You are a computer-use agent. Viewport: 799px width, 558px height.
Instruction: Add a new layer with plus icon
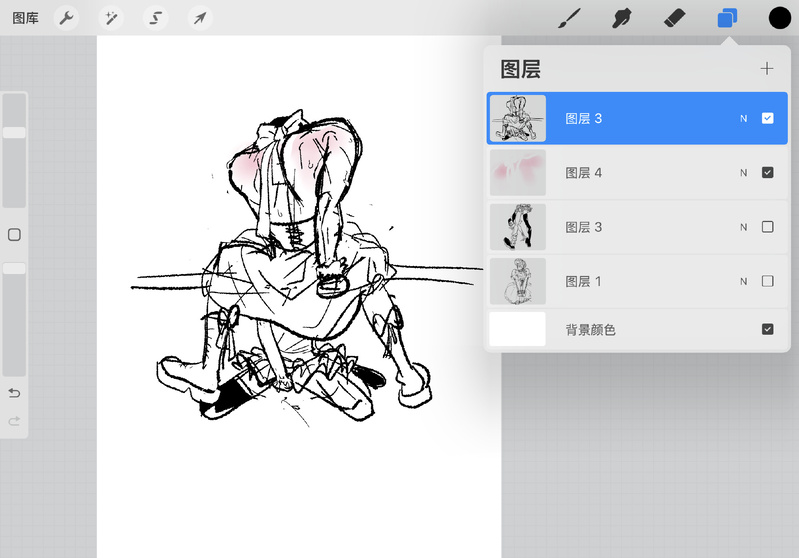767,68
